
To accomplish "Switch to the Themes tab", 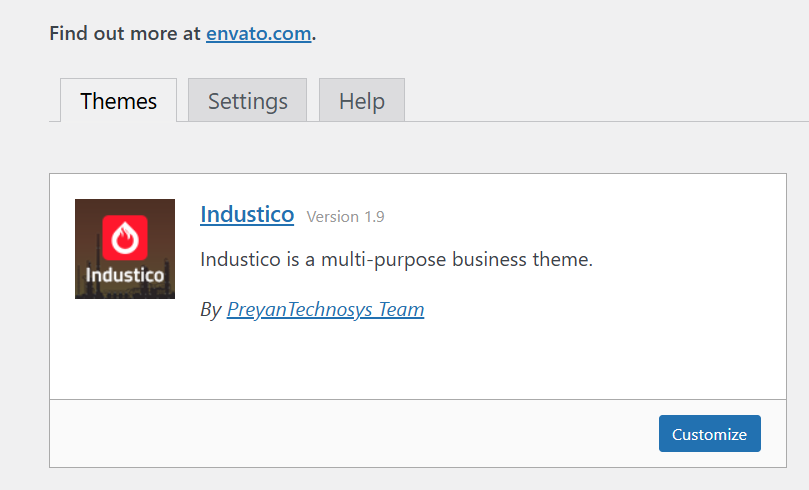I will point(118,101).
